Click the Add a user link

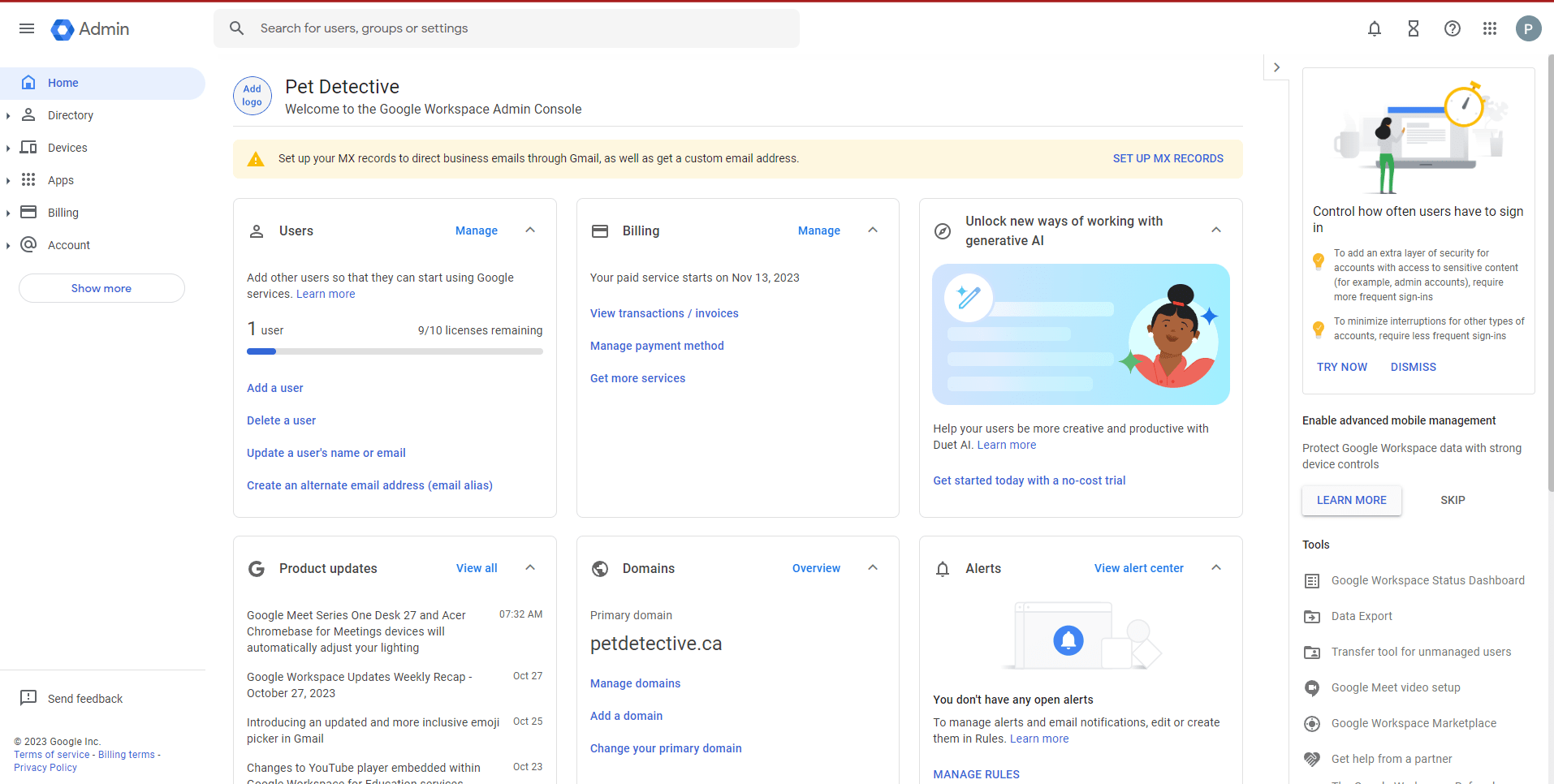coord(275,388)
